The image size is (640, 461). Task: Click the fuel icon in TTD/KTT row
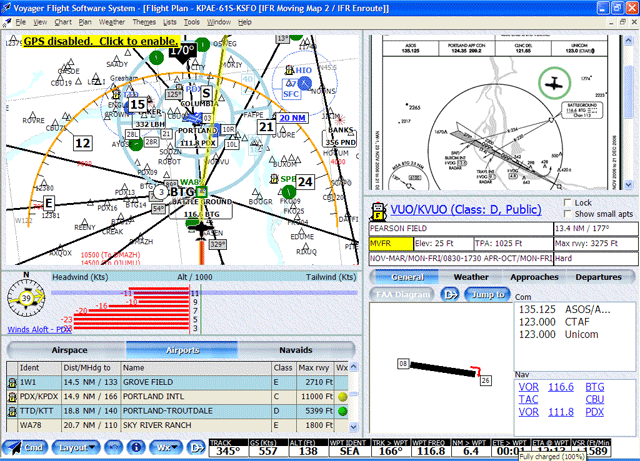point(12,411)
